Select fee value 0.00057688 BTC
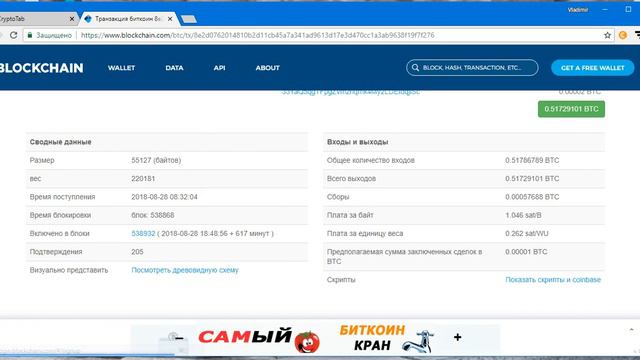The image size is (640, 360). pos(532,197)
